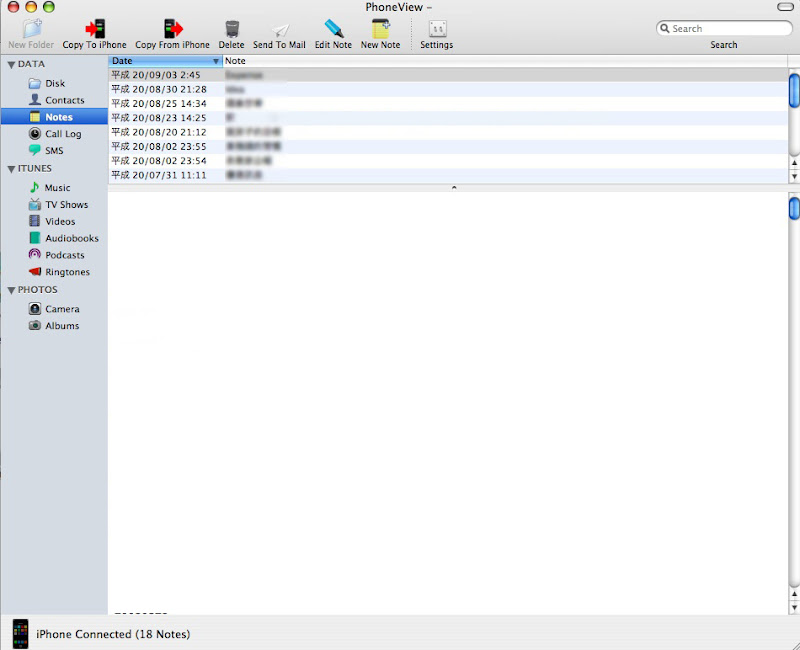Click the iPhone device icon in status bar
The image size is (800, 650).
20,634
